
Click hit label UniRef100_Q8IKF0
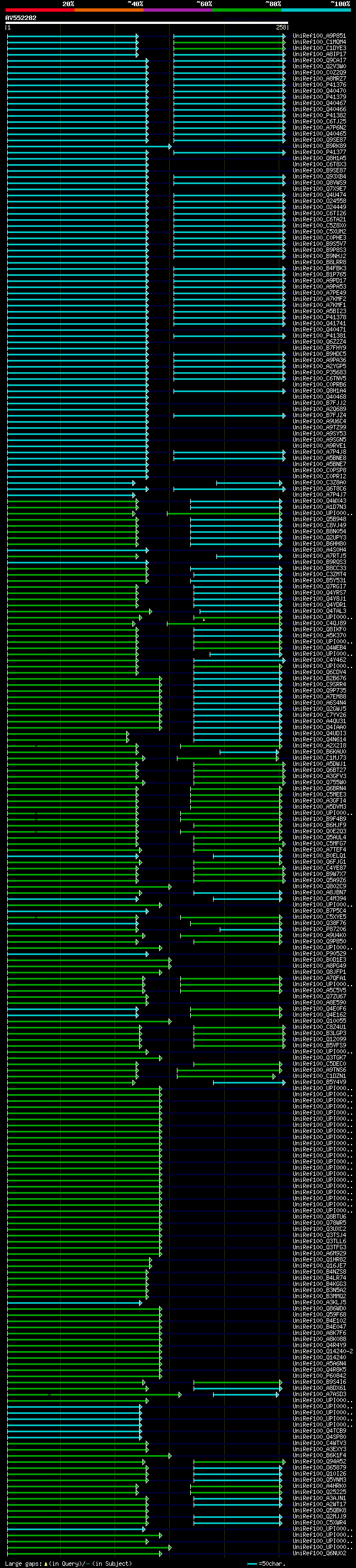click(x=319, y=630)
